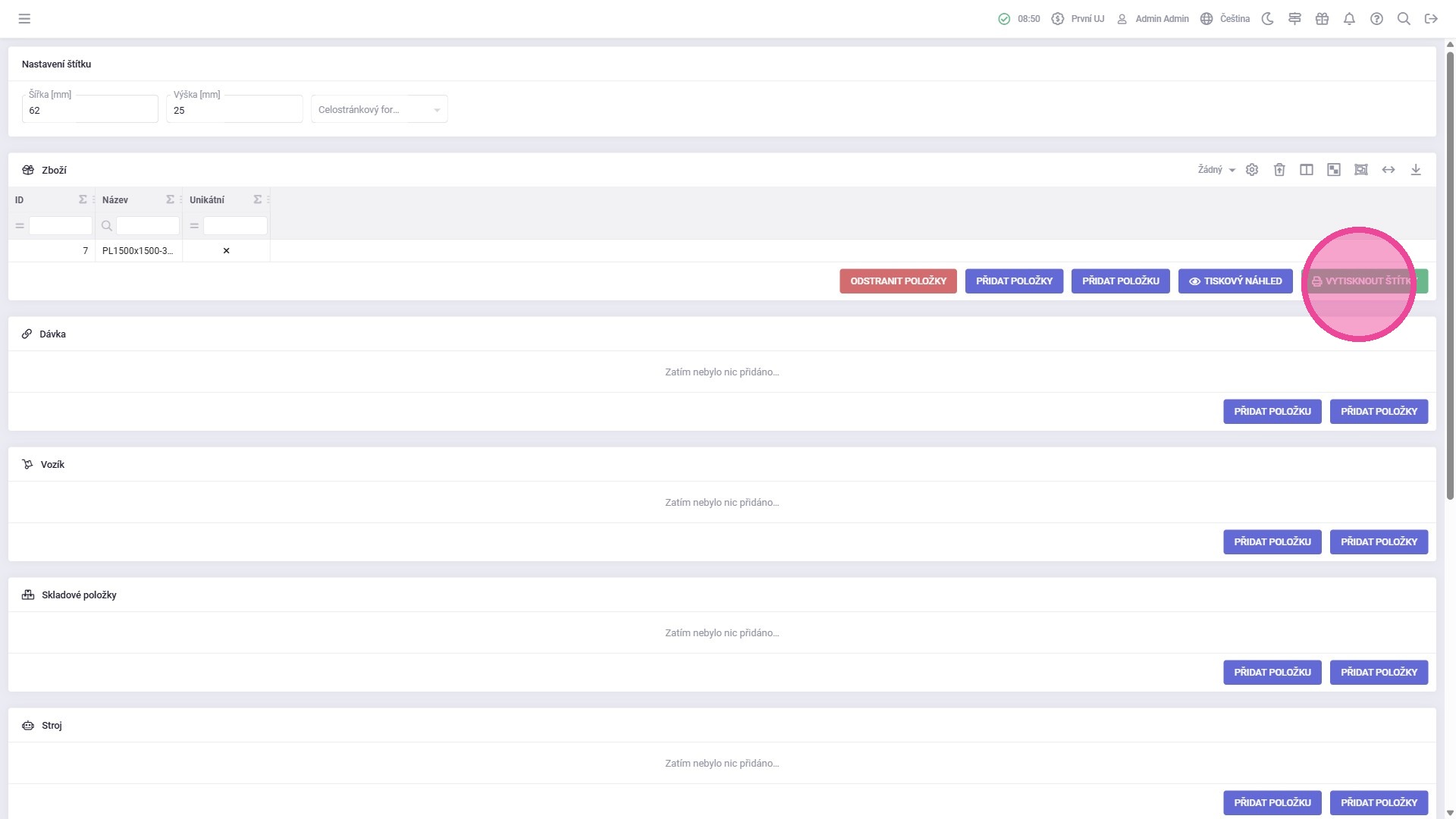Click the Tiskový náhled preview button

pyautogui.click(x=1235, y=281)
